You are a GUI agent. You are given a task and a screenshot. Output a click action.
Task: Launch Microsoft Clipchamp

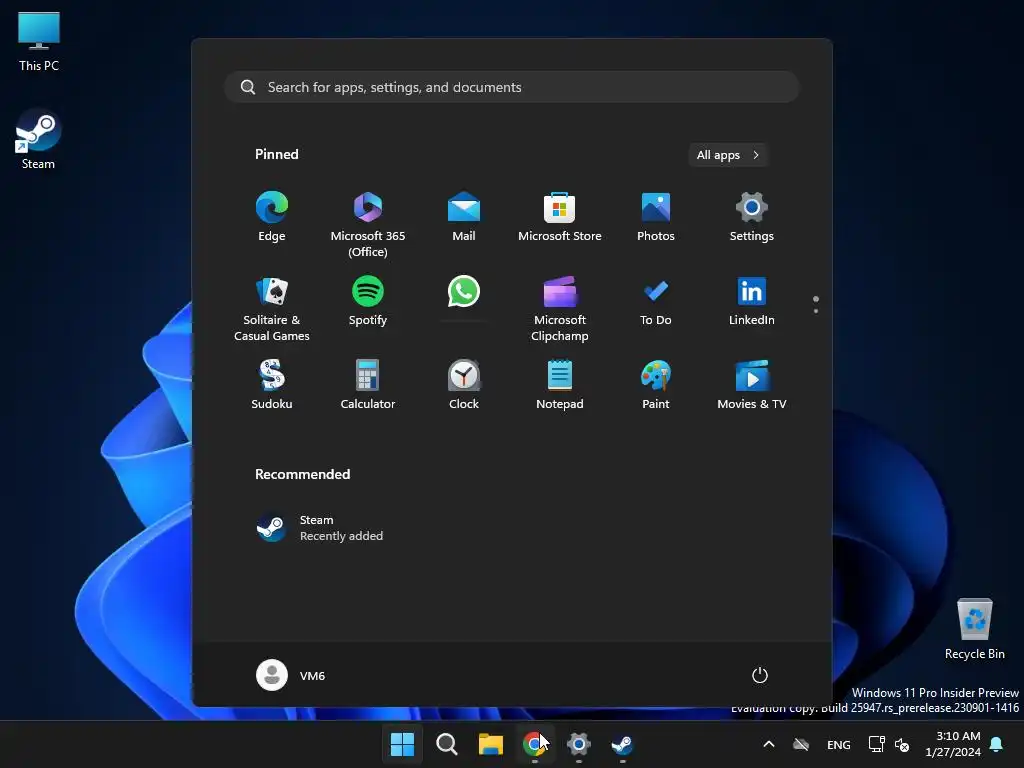click(x=560, y=309)
